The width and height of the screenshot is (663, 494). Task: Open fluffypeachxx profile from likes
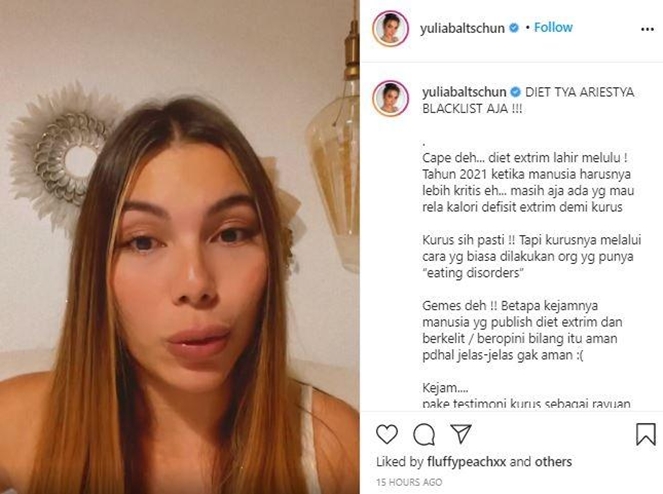466,462
